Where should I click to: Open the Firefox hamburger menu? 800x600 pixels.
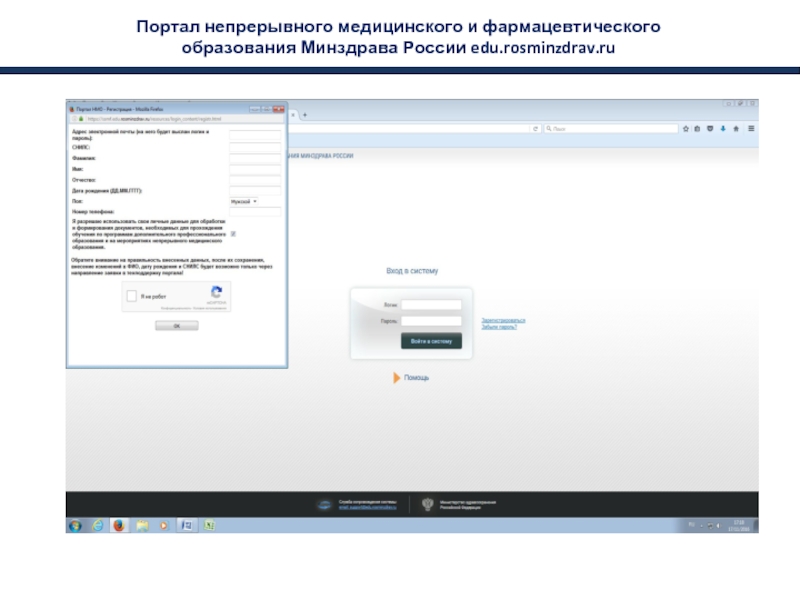coord(750,129)
